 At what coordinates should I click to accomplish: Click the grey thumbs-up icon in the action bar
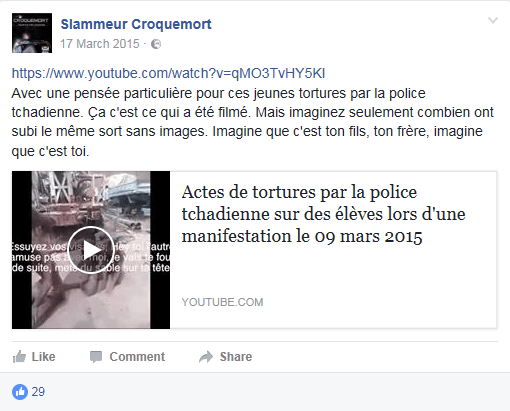click(x=19, y=357)
